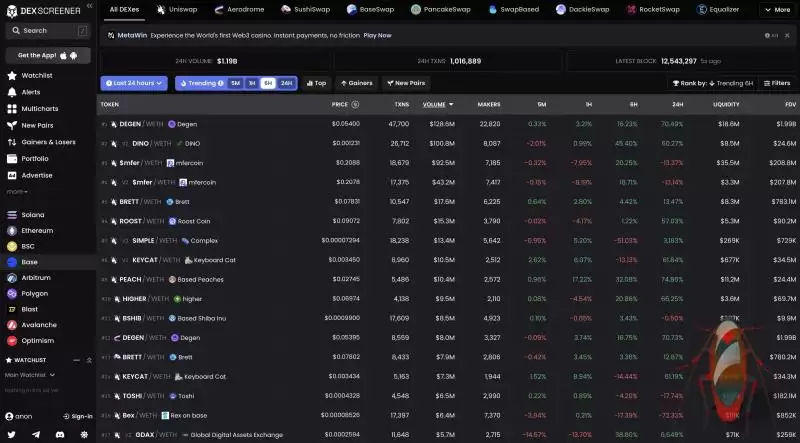Click the dollar icon next to PRICE header
This screenshot has height=443, width=800.
tap(355, 104)
